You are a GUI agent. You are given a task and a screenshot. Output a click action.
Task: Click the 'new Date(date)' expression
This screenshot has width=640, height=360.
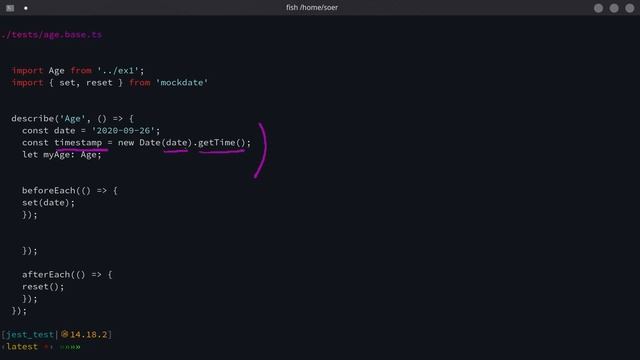(x=155, y=142)
